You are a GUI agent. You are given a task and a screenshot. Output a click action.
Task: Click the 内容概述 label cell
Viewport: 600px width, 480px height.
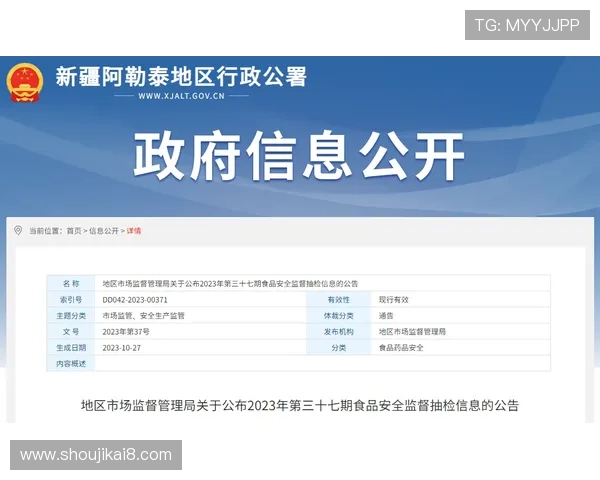click(71, 364)
